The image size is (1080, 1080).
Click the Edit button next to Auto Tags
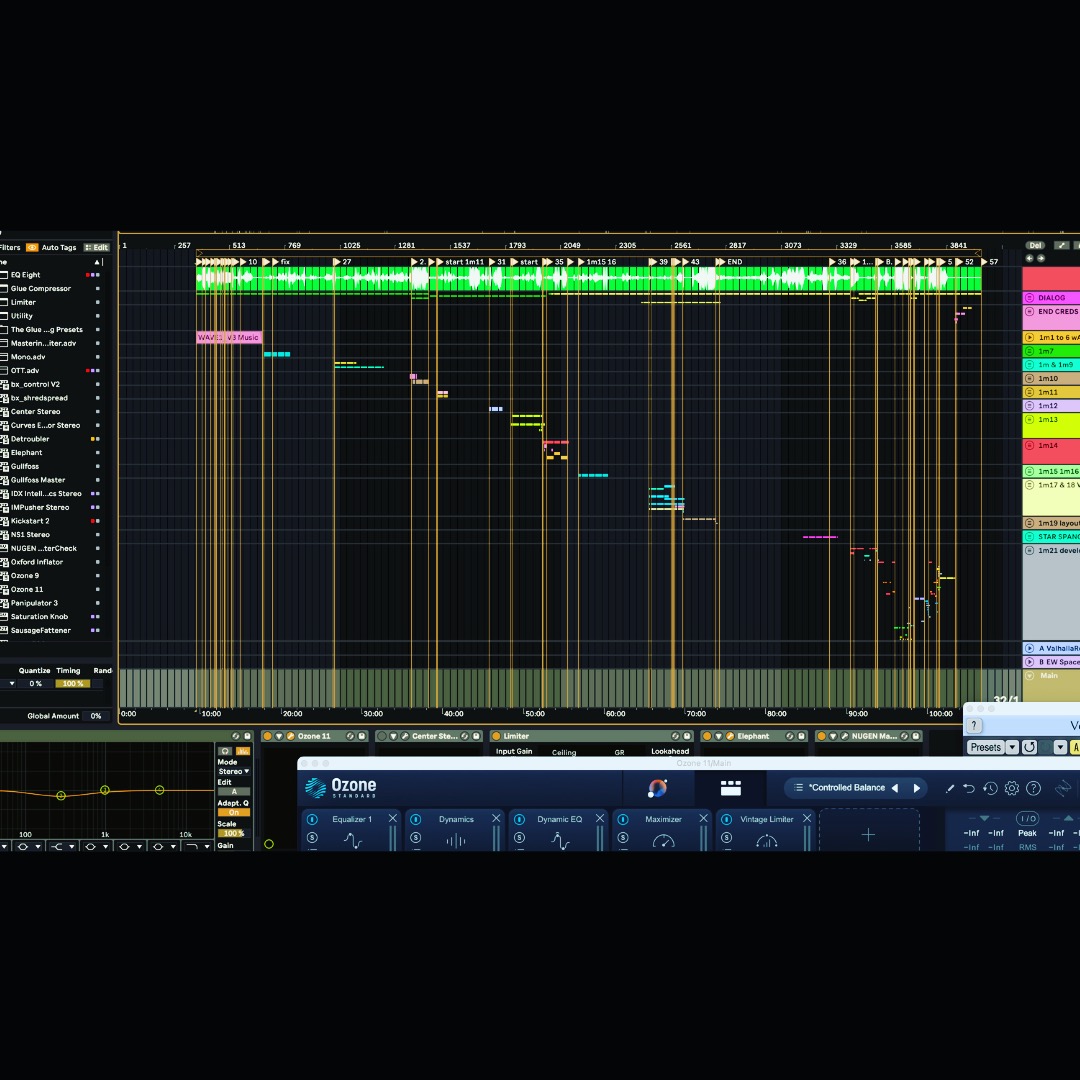[x=97, y=247]
